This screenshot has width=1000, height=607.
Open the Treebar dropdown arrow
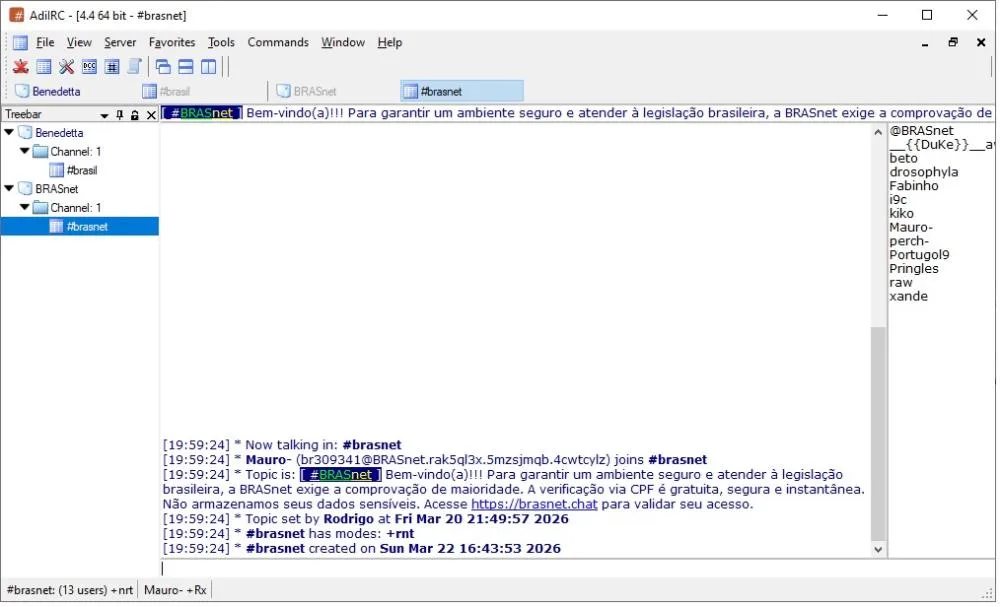103,114
